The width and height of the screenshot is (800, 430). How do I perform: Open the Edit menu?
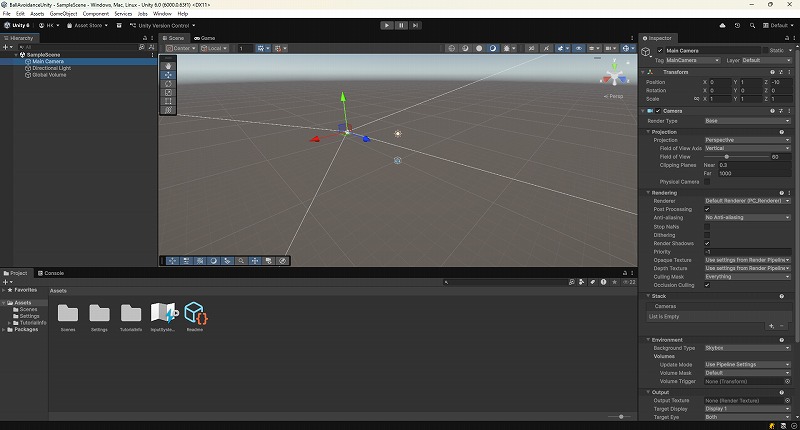click(20, 14)
